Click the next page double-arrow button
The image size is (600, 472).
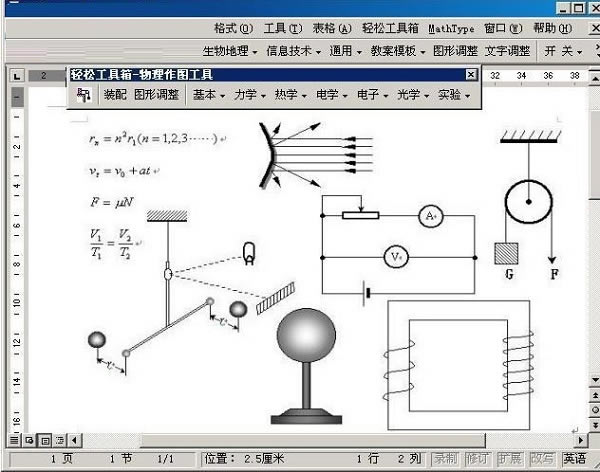[595, 425]
